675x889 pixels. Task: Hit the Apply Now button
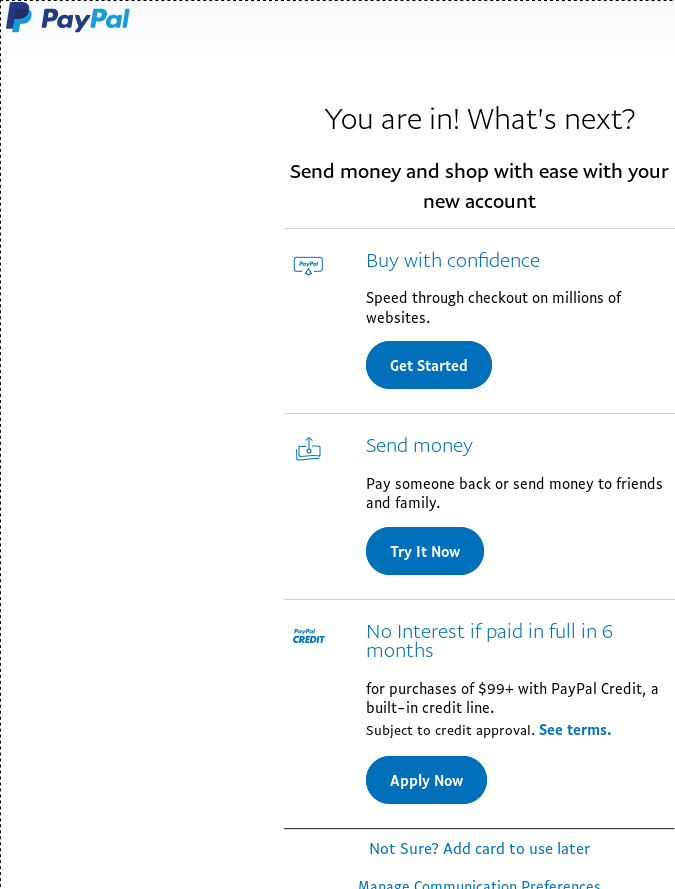[426, 780]
